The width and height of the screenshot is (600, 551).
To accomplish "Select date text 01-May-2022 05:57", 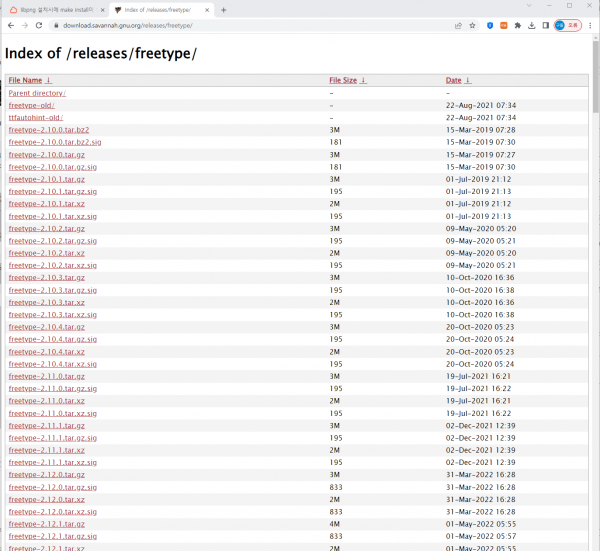I will pos(481,536).
